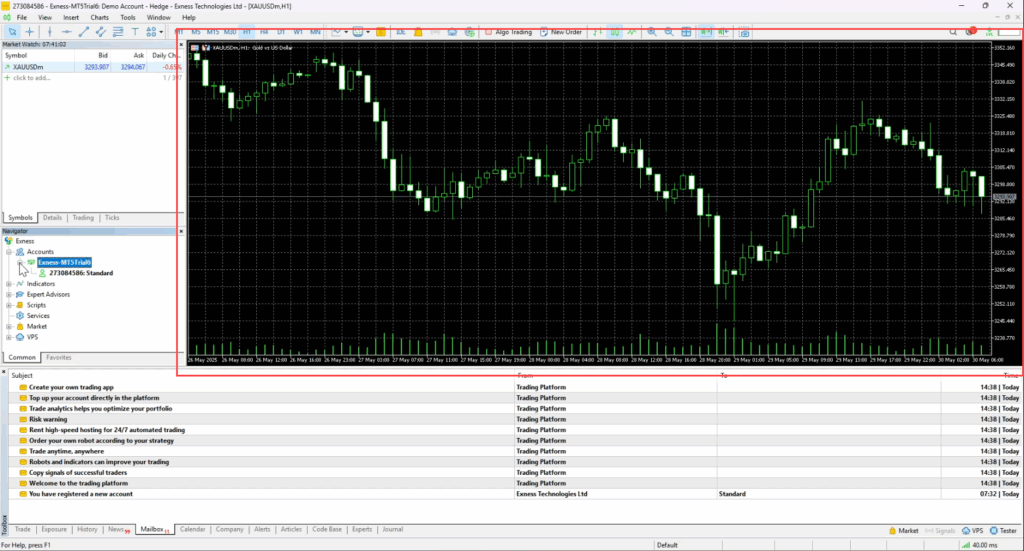Collapse the Accounts tree node

9,252
